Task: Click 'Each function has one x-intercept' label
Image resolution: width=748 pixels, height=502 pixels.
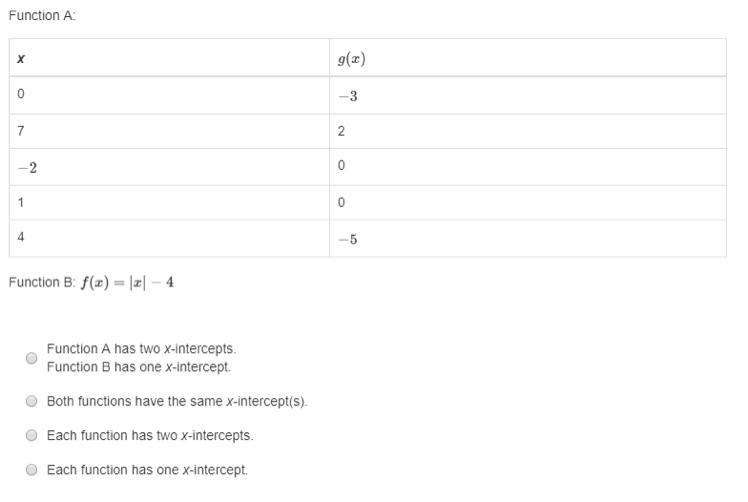Action: click(147, 470)
